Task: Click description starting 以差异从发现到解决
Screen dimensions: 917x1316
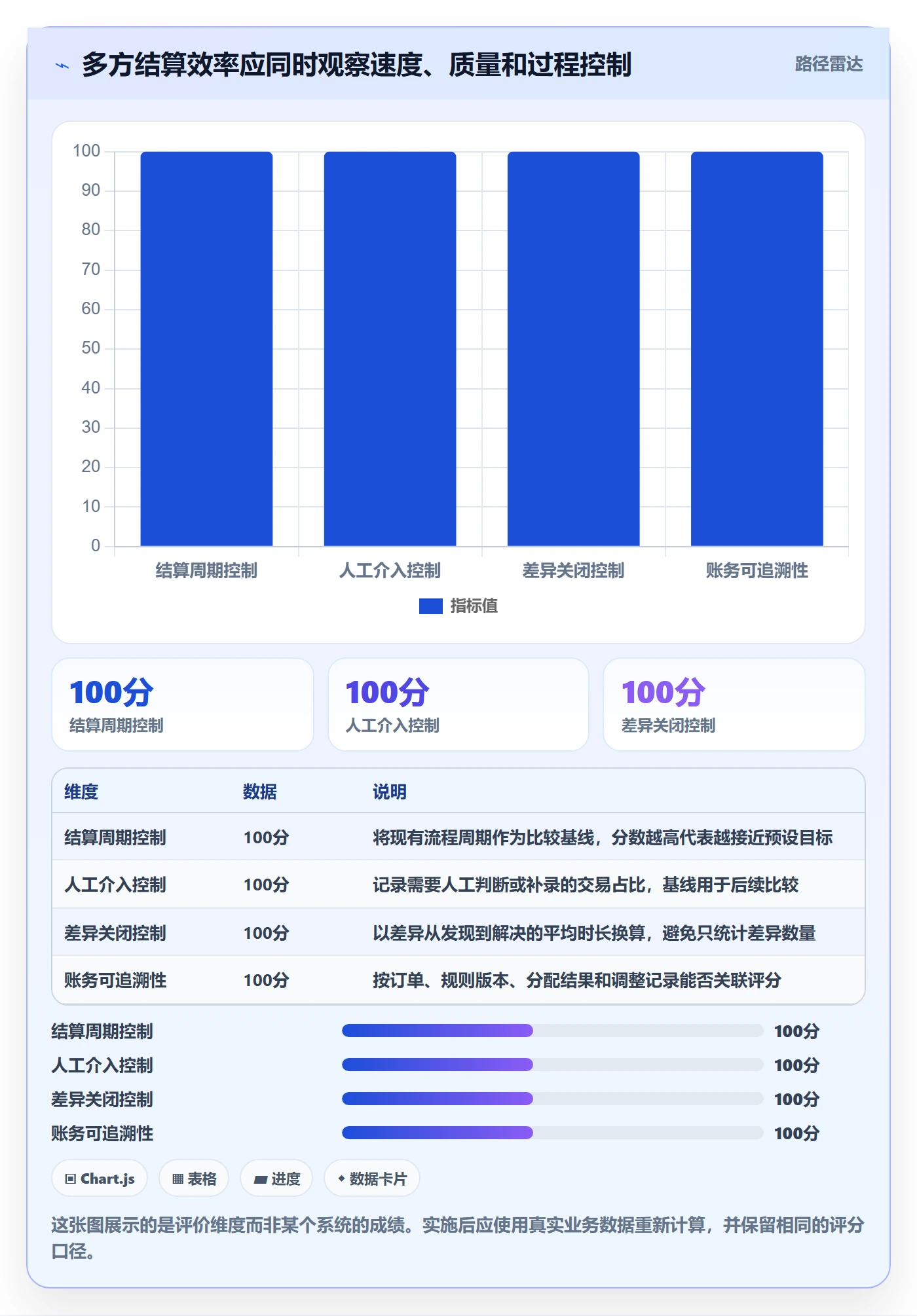Action: pos(594,933)
